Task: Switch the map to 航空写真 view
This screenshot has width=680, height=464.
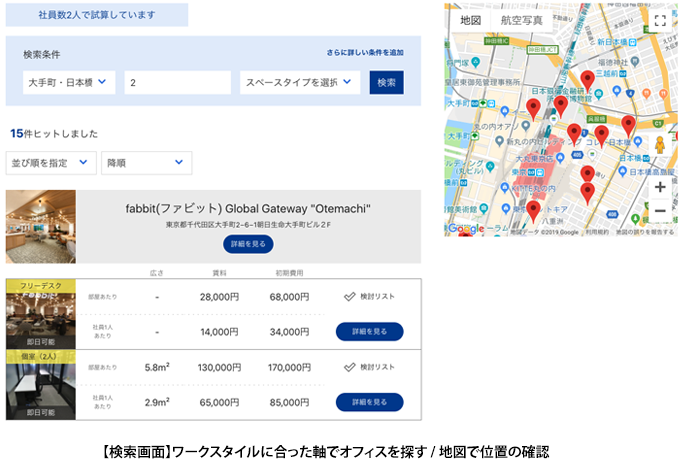Action: click(x=521, y=20)
